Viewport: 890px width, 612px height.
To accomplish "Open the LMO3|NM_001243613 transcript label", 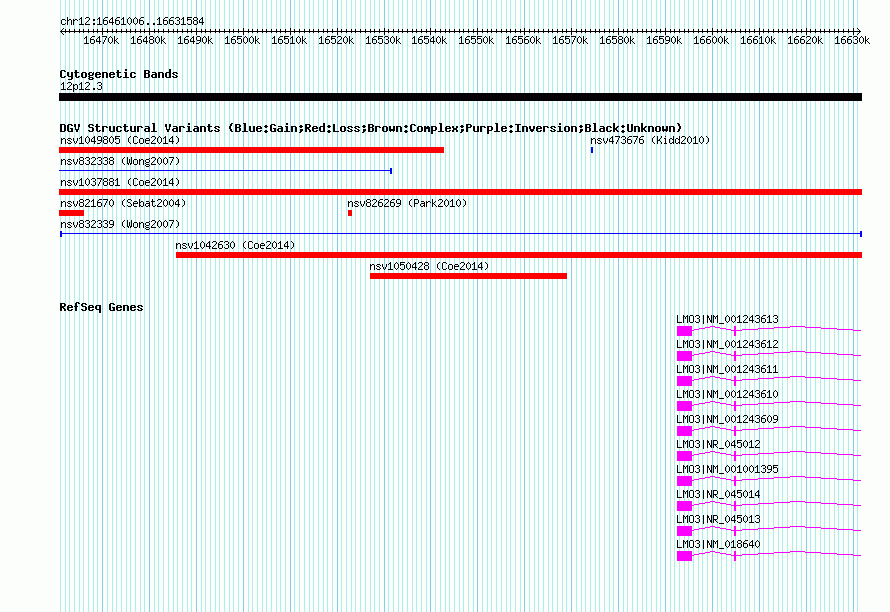I will [x=727, y=319].
